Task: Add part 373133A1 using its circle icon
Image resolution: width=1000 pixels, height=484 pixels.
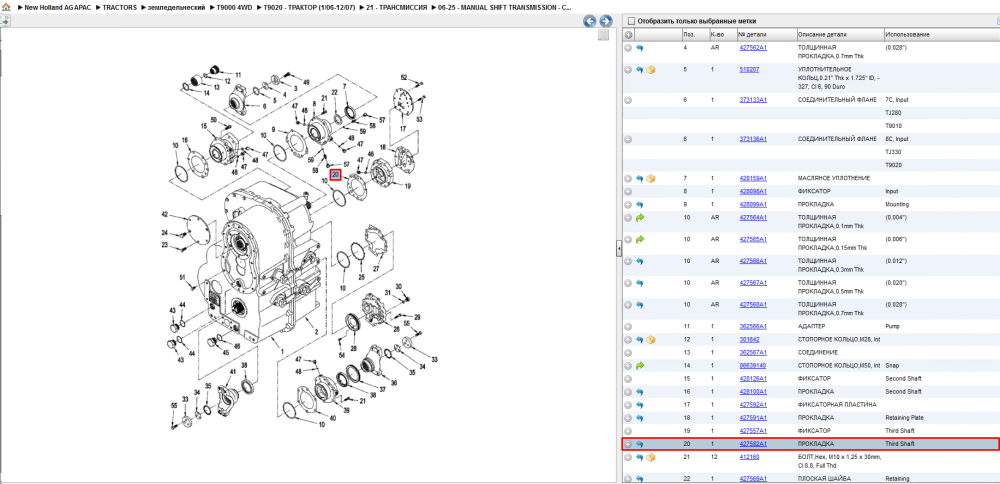Action: pos(628,100)
